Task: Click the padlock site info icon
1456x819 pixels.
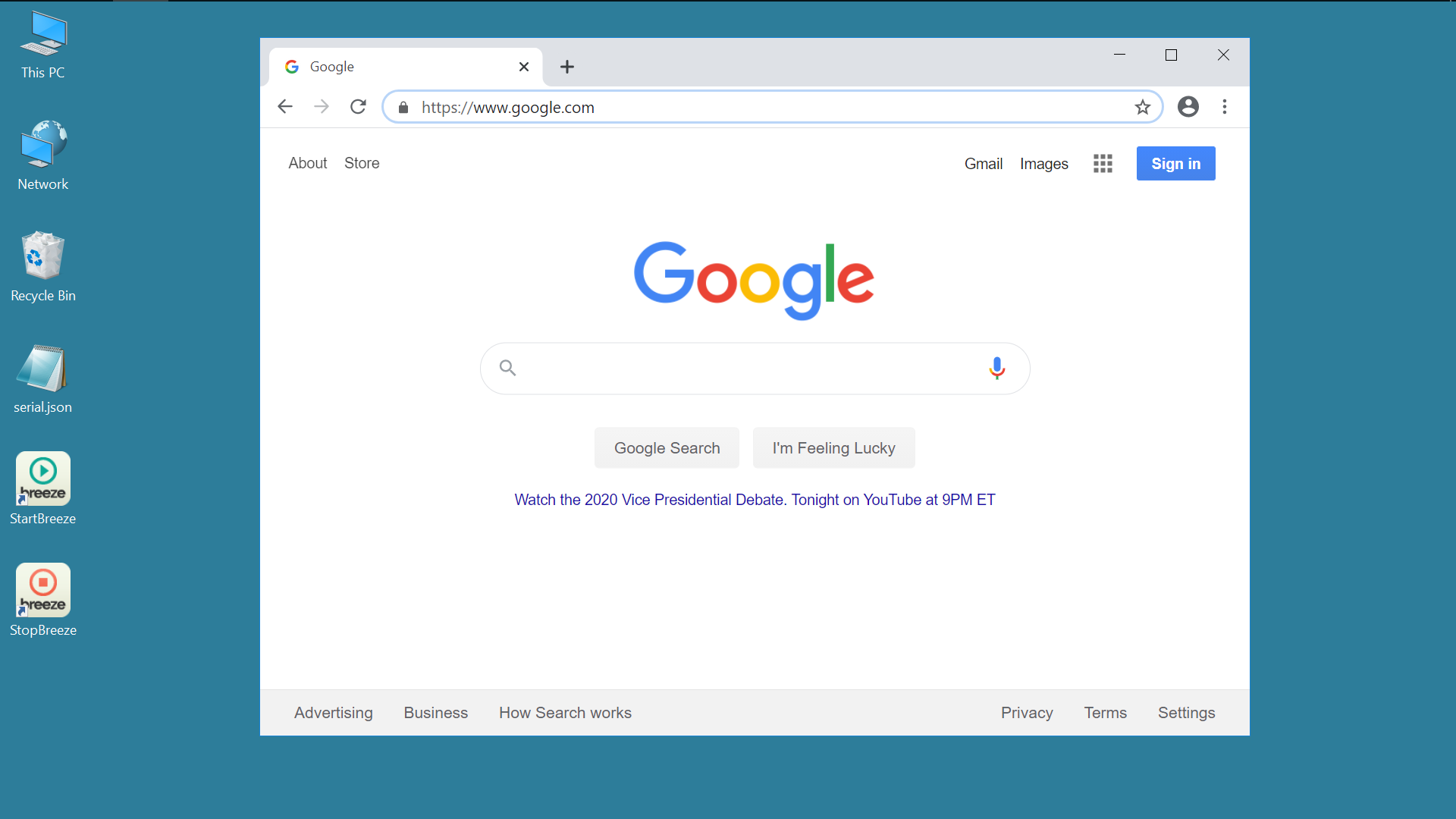Action: click(403, 108)
